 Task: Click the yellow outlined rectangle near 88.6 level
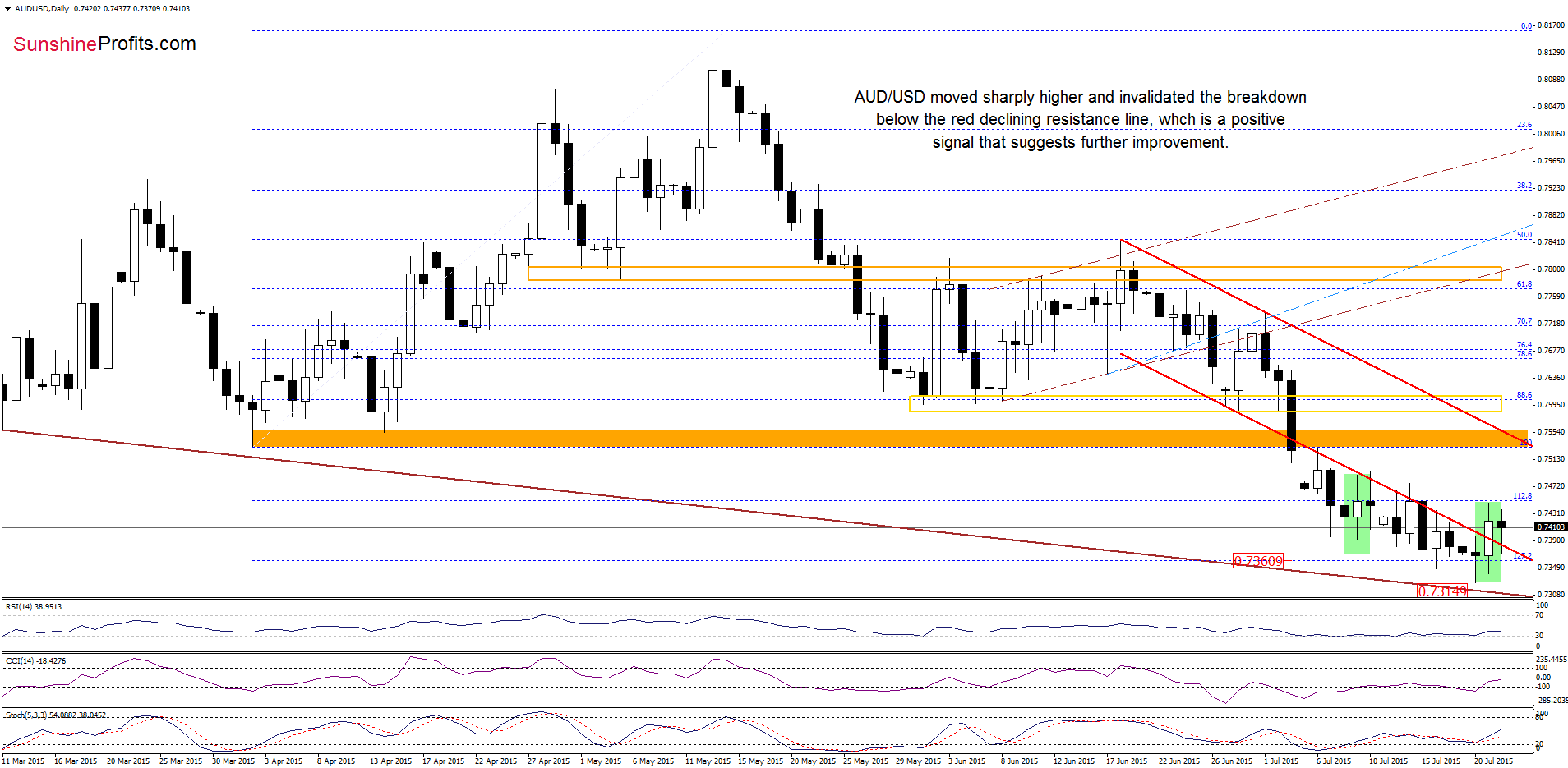[x=1206, y=403]
